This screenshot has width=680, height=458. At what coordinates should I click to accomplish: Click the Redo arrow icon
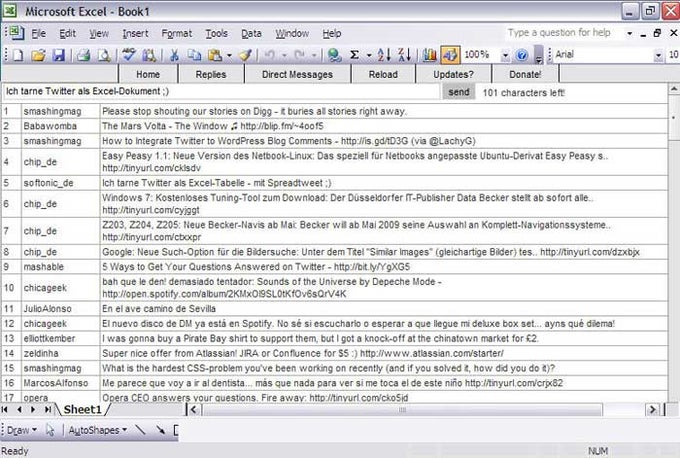point(299,55)
